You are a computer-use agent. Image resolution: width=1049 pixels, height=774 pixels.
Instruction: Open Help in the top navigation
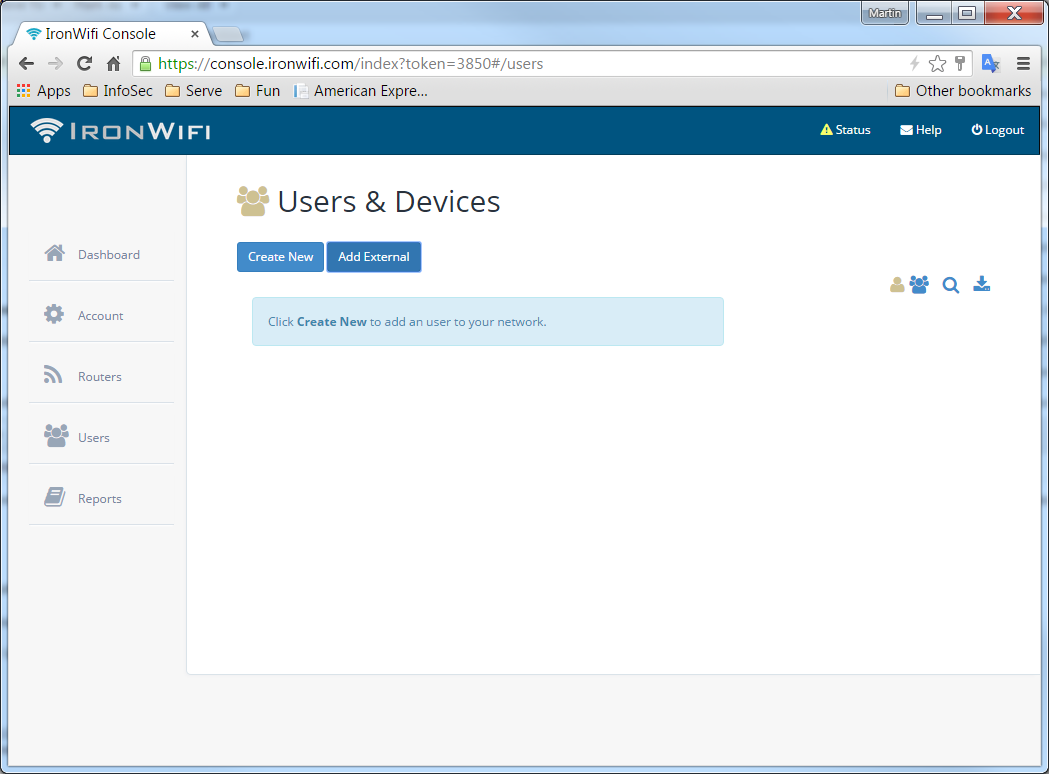click(x=921, y=130)
